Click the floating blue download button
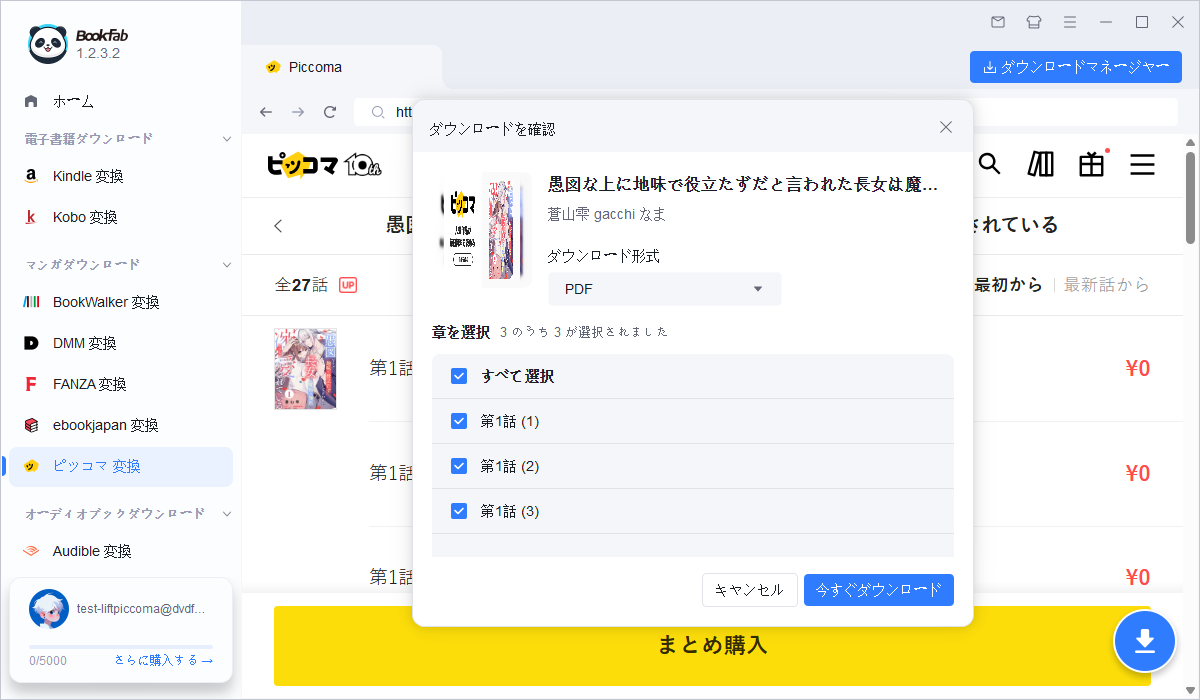Image resolution: width=1200 pixels, height=700 pixels. click(x=1145, y=640)
